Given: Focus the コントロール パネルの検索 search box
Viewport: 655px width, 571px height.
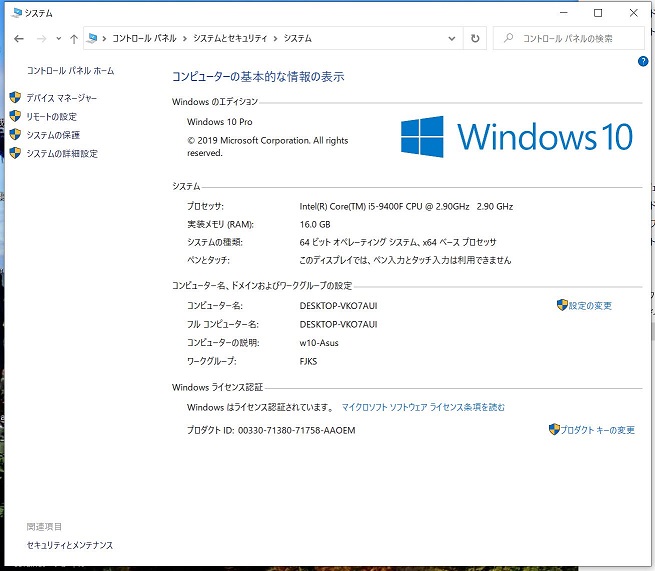Looking at the screenshot, I should [569, 38].
